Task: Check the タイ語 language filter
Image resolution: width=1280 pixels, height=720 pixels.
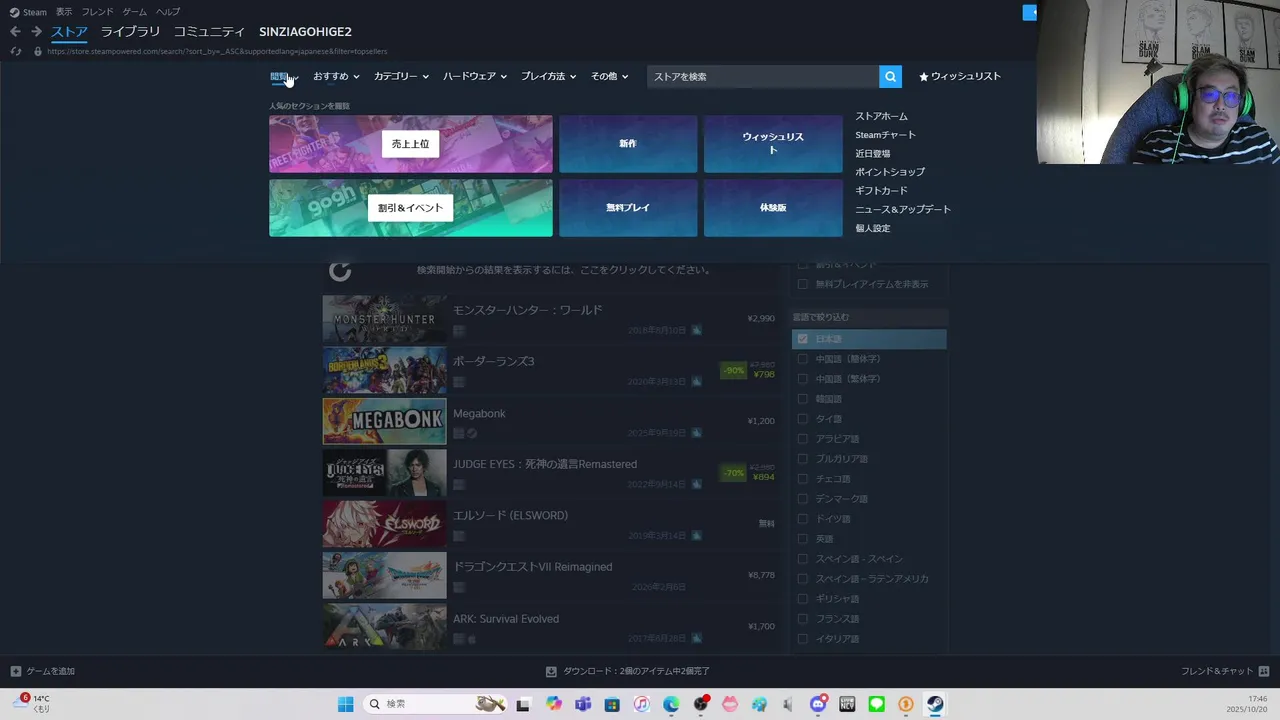Action: tap(802, 419)
